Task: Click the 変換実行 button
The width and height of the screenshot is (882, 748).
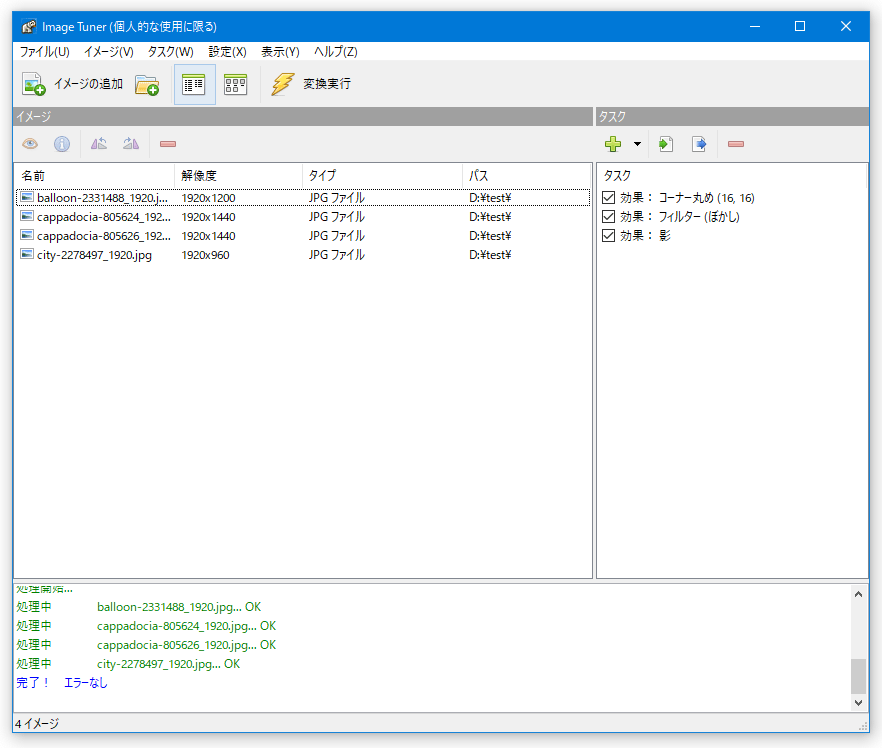Action: coord(312,85)
